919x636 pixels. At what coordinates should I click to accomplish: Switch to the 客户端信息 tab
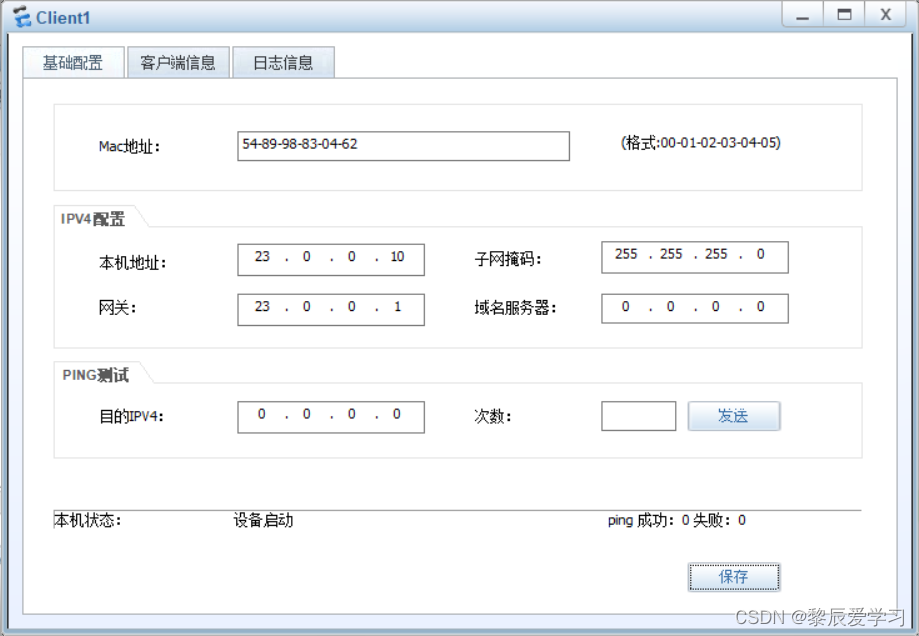pyautogui.click(x=178, y=63)
